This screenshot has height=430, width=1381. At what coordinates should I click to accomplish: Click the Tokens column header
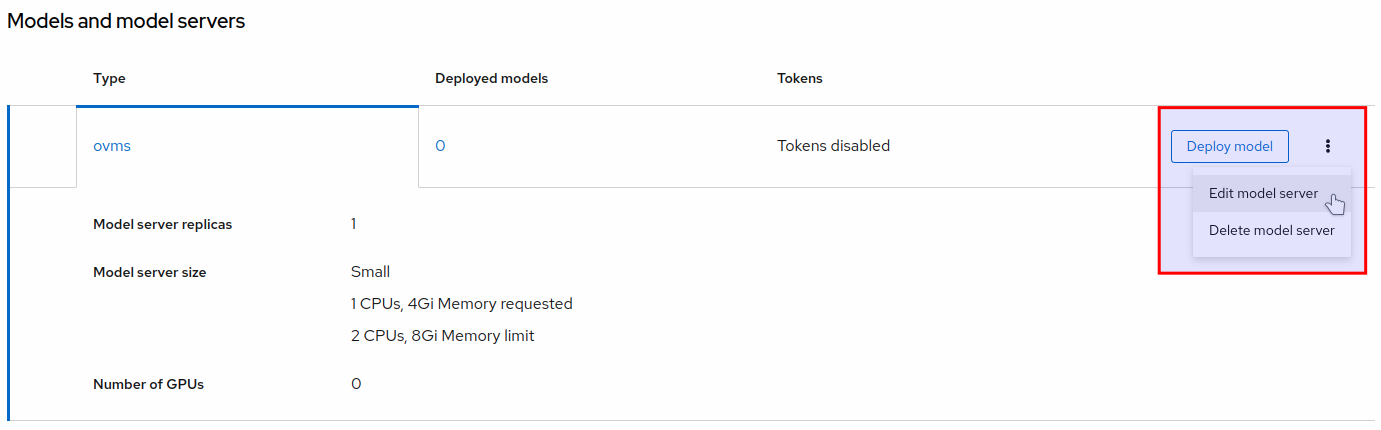pyautogui.click(x=799, y=78)
